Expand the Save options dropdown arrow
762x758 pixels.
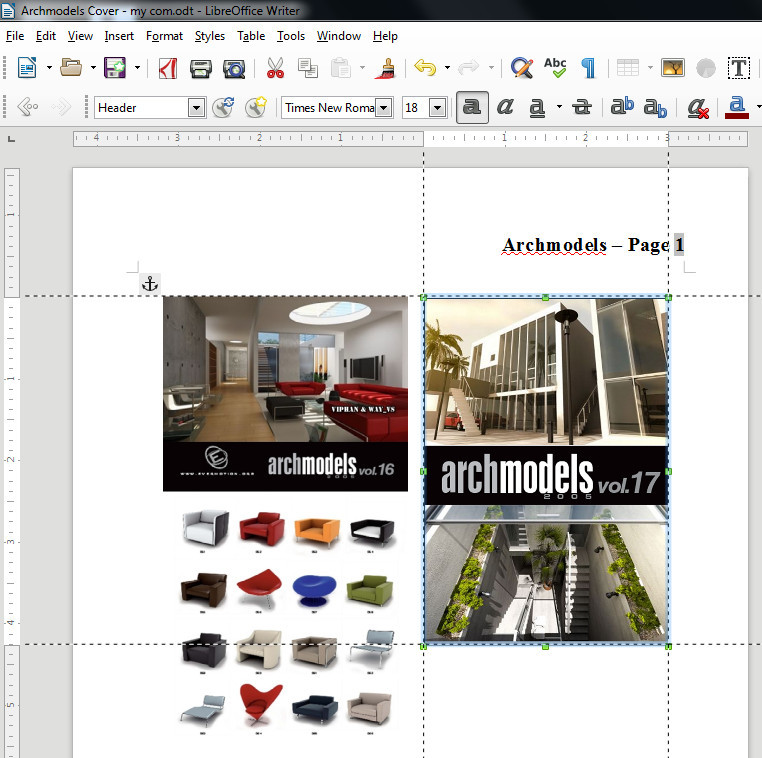tap(138, 68)
